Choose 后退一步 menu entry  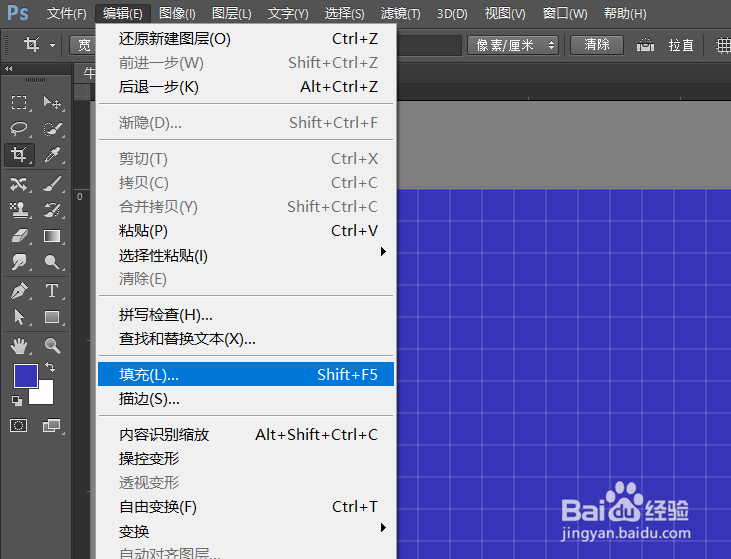[x=245, y=87]
